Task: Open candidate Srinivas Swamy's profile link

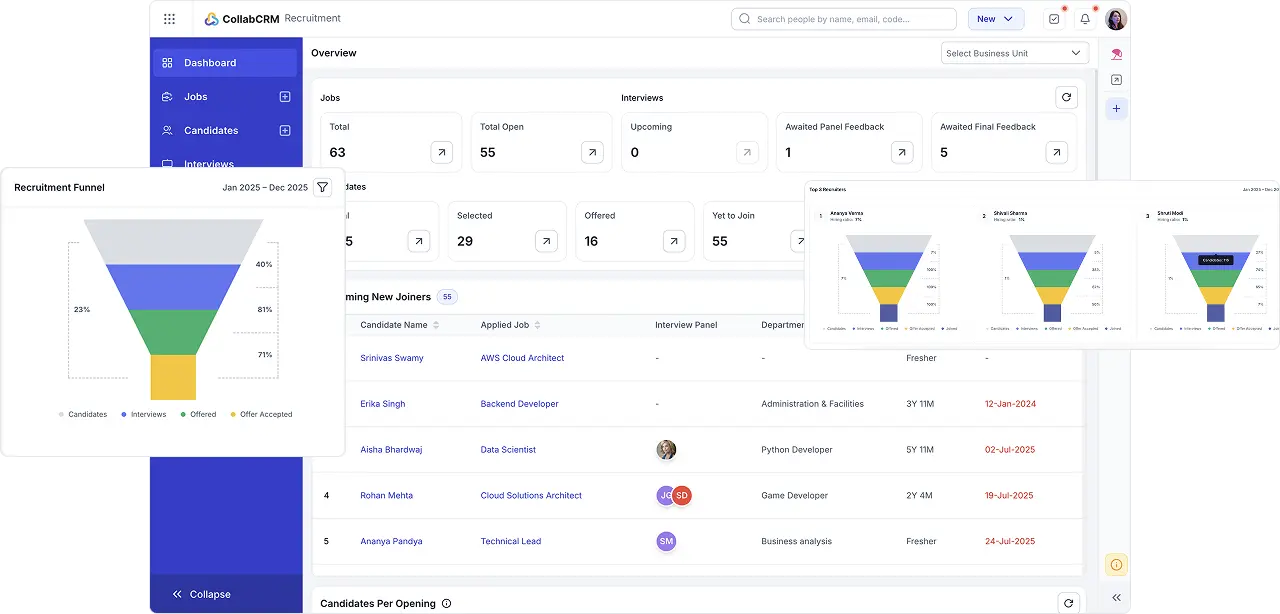Action: click(x=391, y=357)
